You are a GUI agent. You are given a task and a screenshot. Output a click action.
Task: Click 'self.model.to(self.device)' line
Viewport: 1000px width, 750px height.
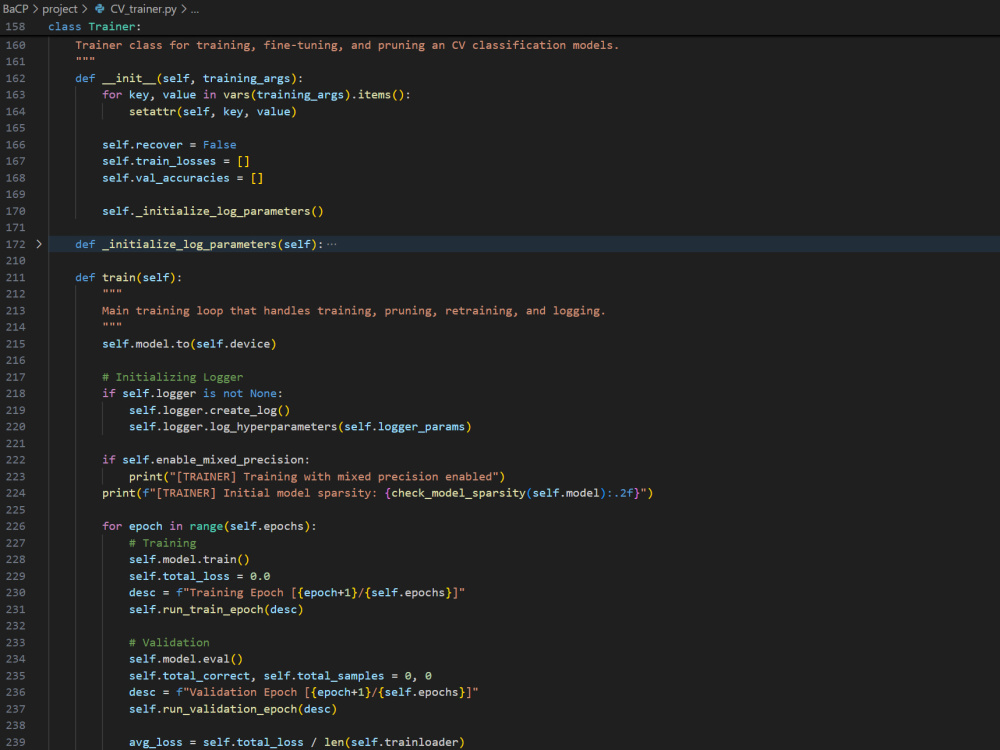(x=189, y=344)
